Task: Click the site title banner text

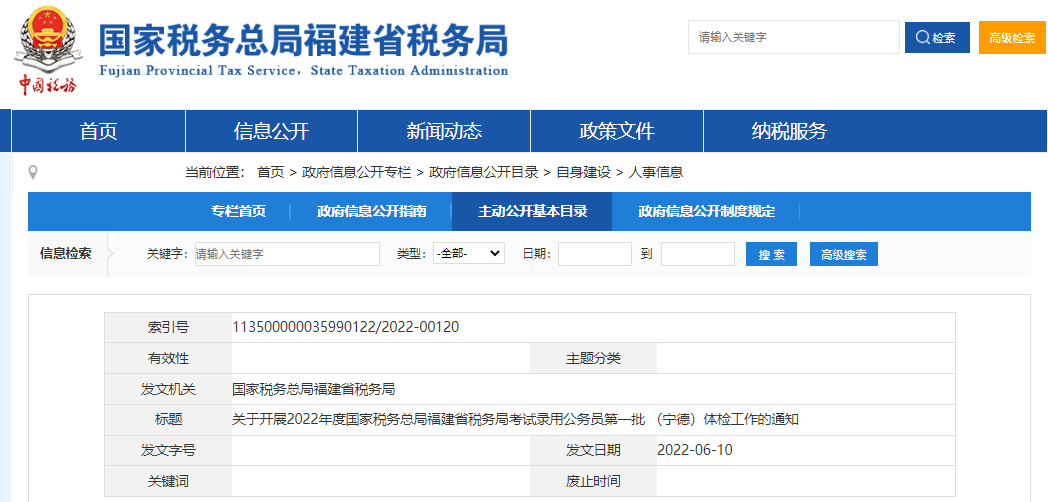Action: click(x=303, y=50)
